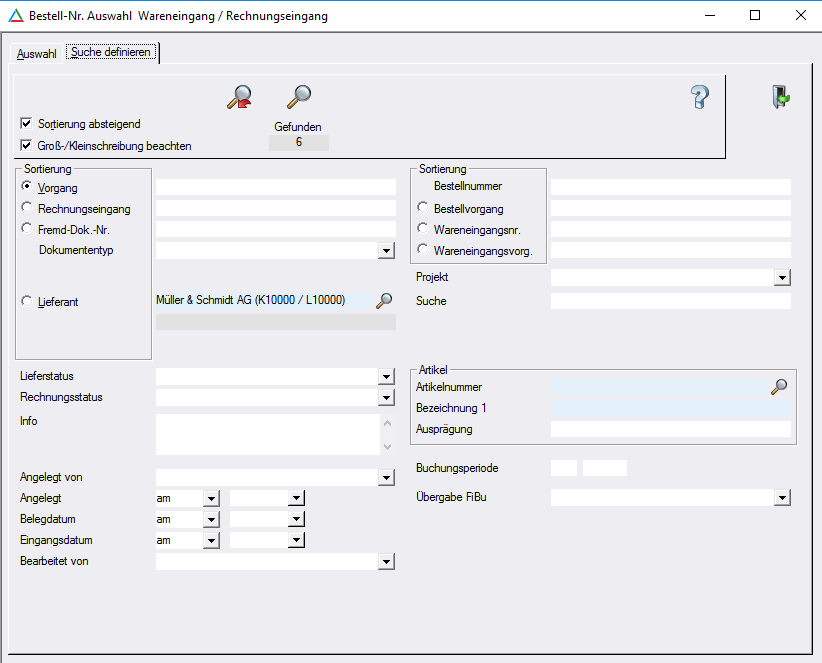This screenshot has width=822, height=663.
Task: Select the Suche definieren tab
Action: [x=112, y=53]
